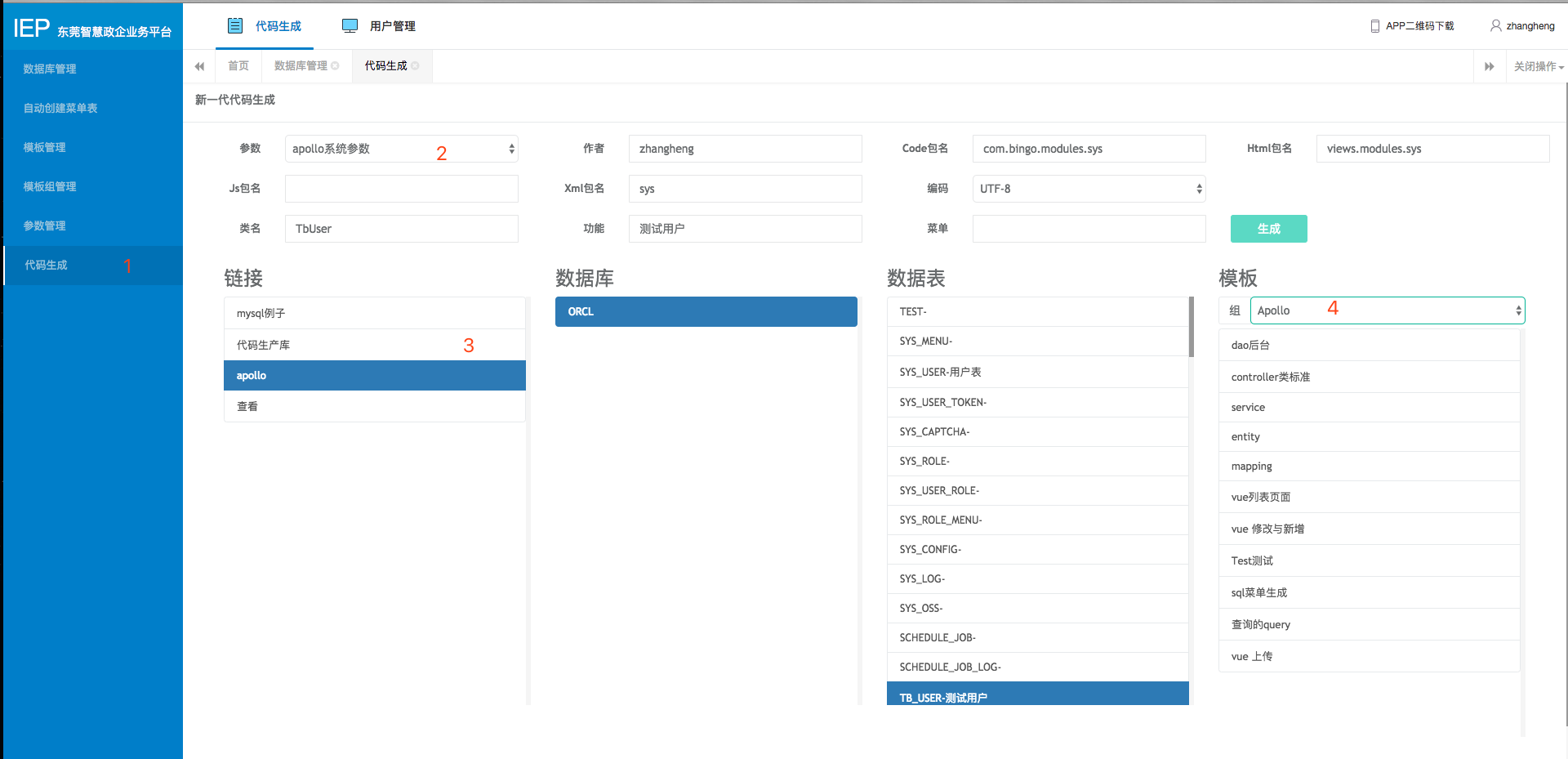Click the 数据表 list scrollbar

pyautogui.click(x=1192, y=327)
